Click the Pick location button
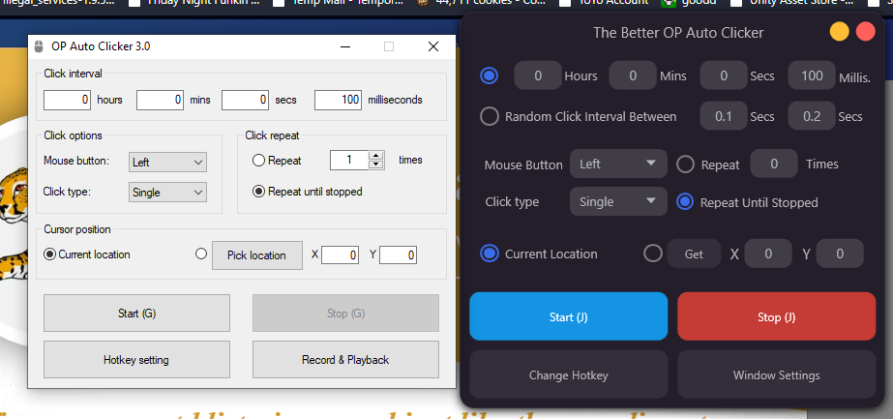 tap(256, 255)
